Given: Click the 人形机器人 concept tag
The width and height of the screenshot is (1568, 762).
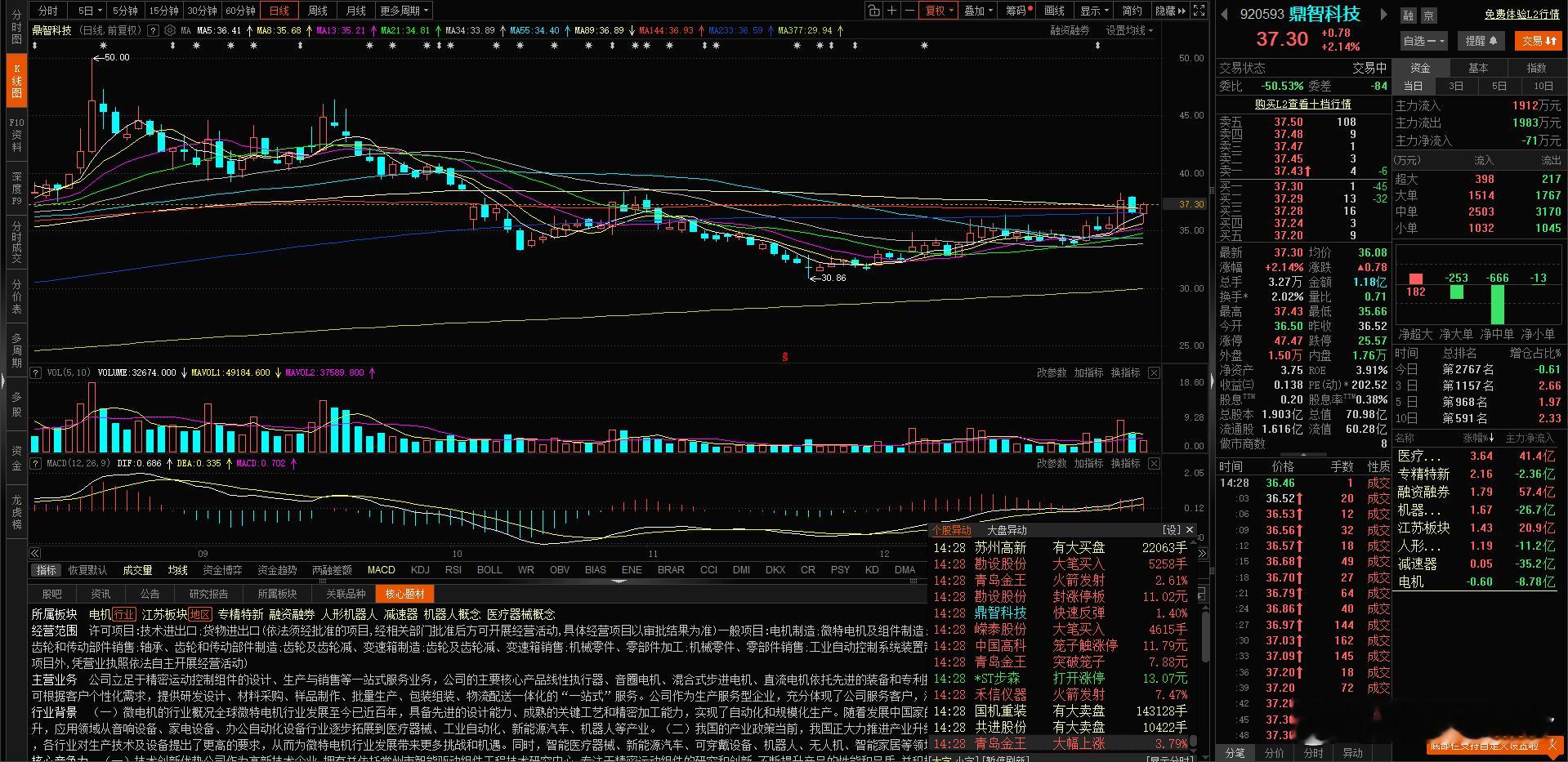Looking at the screenshot, I should tap(349, 614).
